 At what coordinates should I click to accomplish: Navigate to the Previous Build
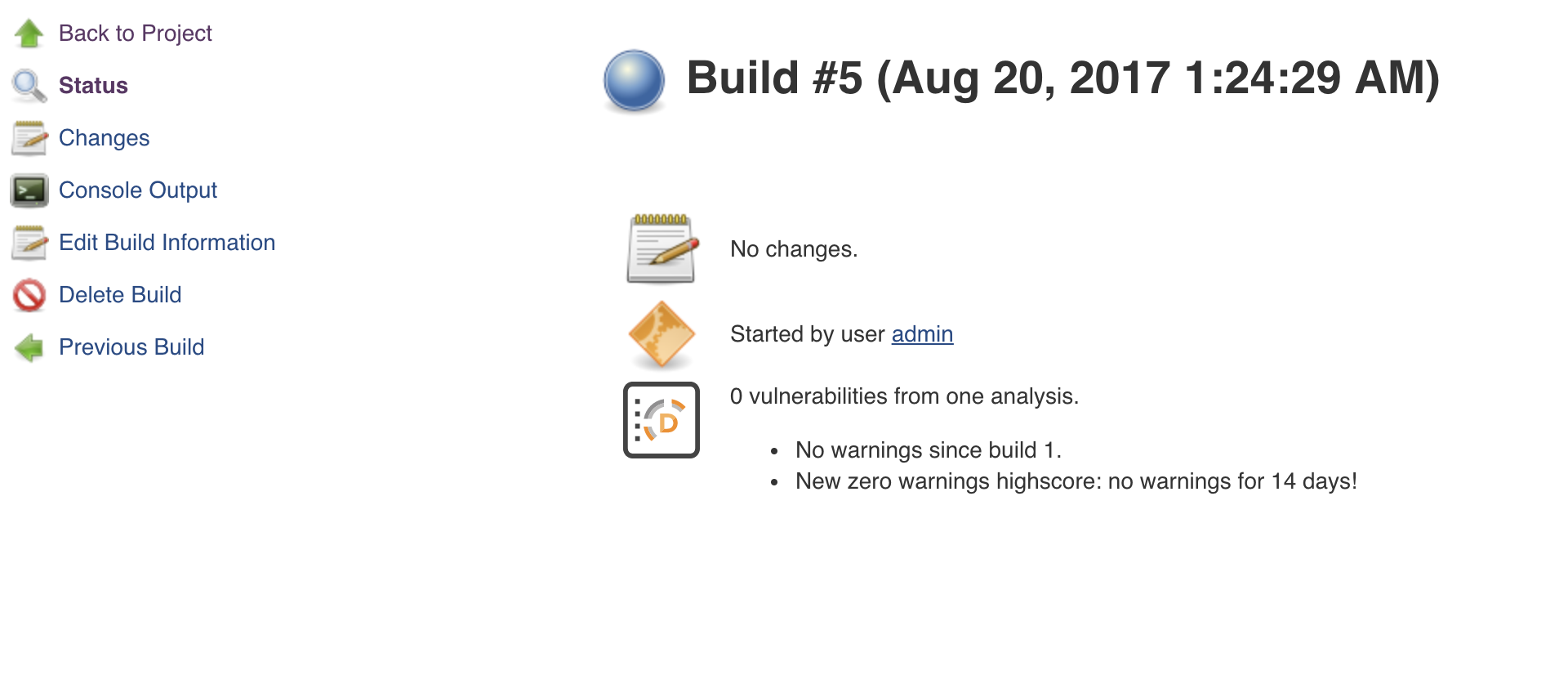click(131, 346)
